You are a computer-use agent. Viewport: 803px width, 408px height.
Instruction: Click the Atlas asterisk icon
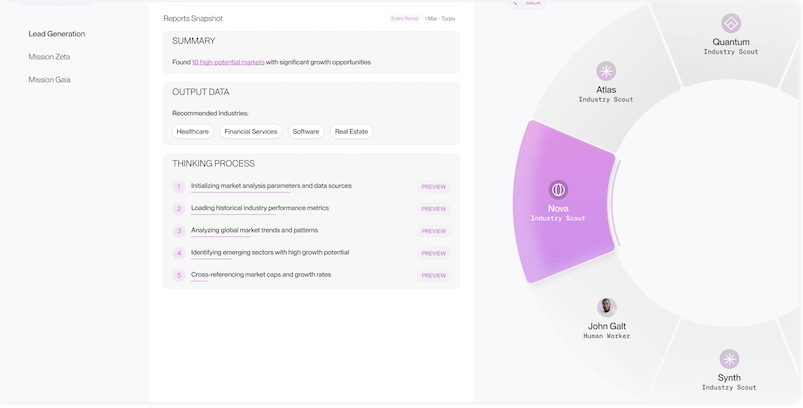(606, 71)
